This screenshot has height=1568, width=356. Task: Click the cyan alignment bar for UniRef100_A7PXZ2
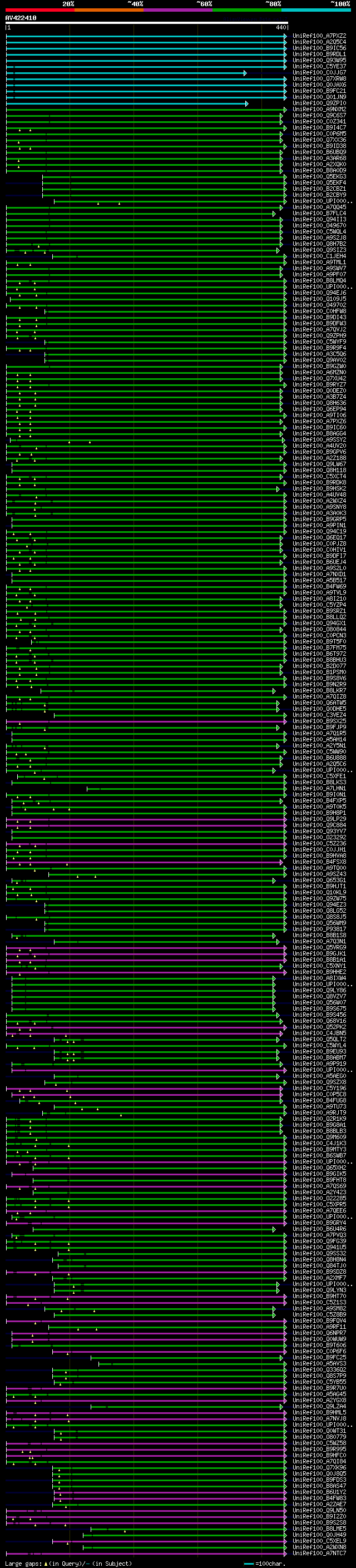[147, 37]
